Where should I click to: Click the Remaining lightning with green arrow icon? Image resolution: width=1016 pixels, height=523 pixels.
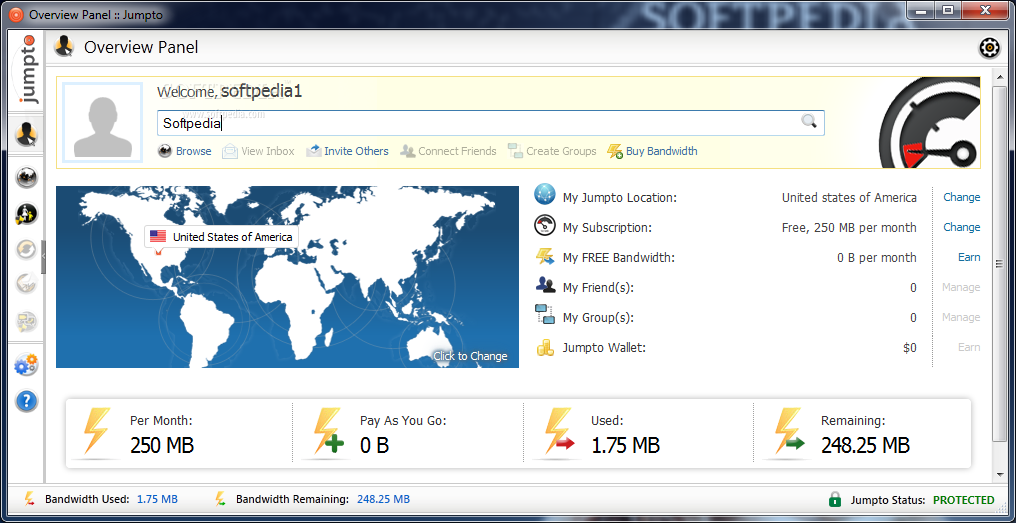pos(789,431)
